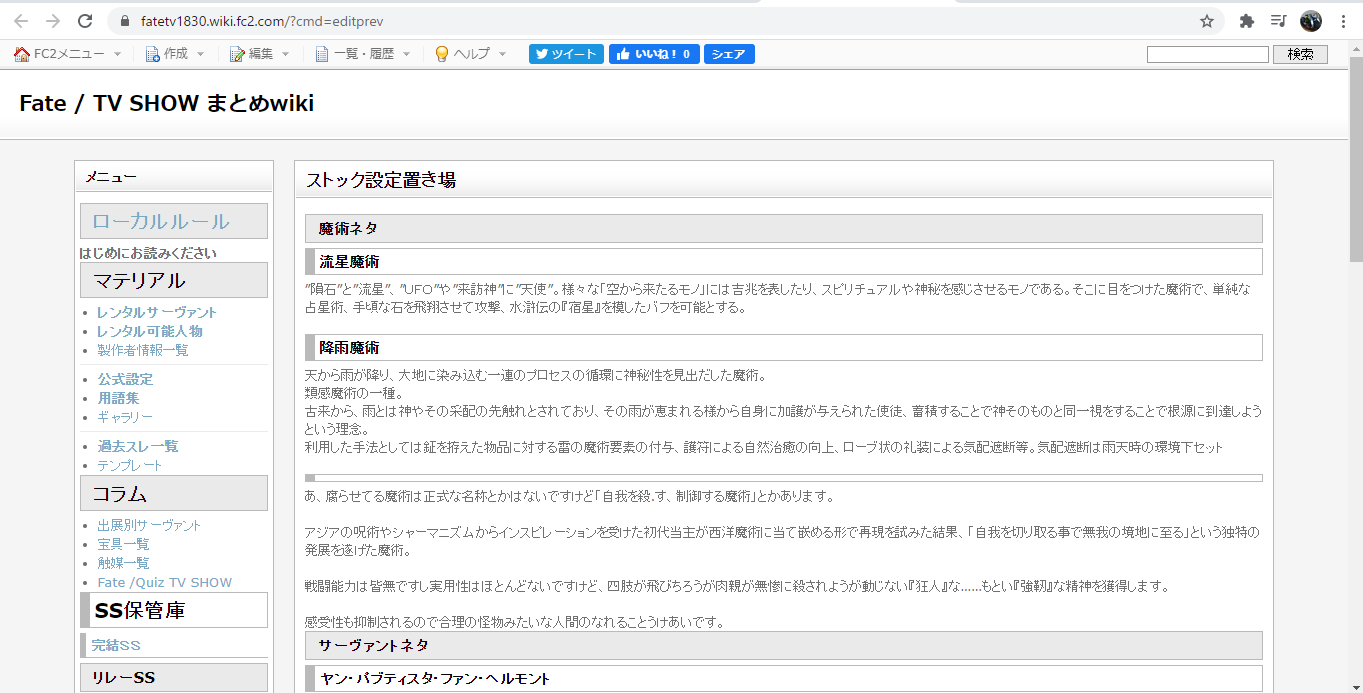The image size is (1363, 693).
Task: Open the 一覧・履歴 menu
Action: click(x=363, y=54)
